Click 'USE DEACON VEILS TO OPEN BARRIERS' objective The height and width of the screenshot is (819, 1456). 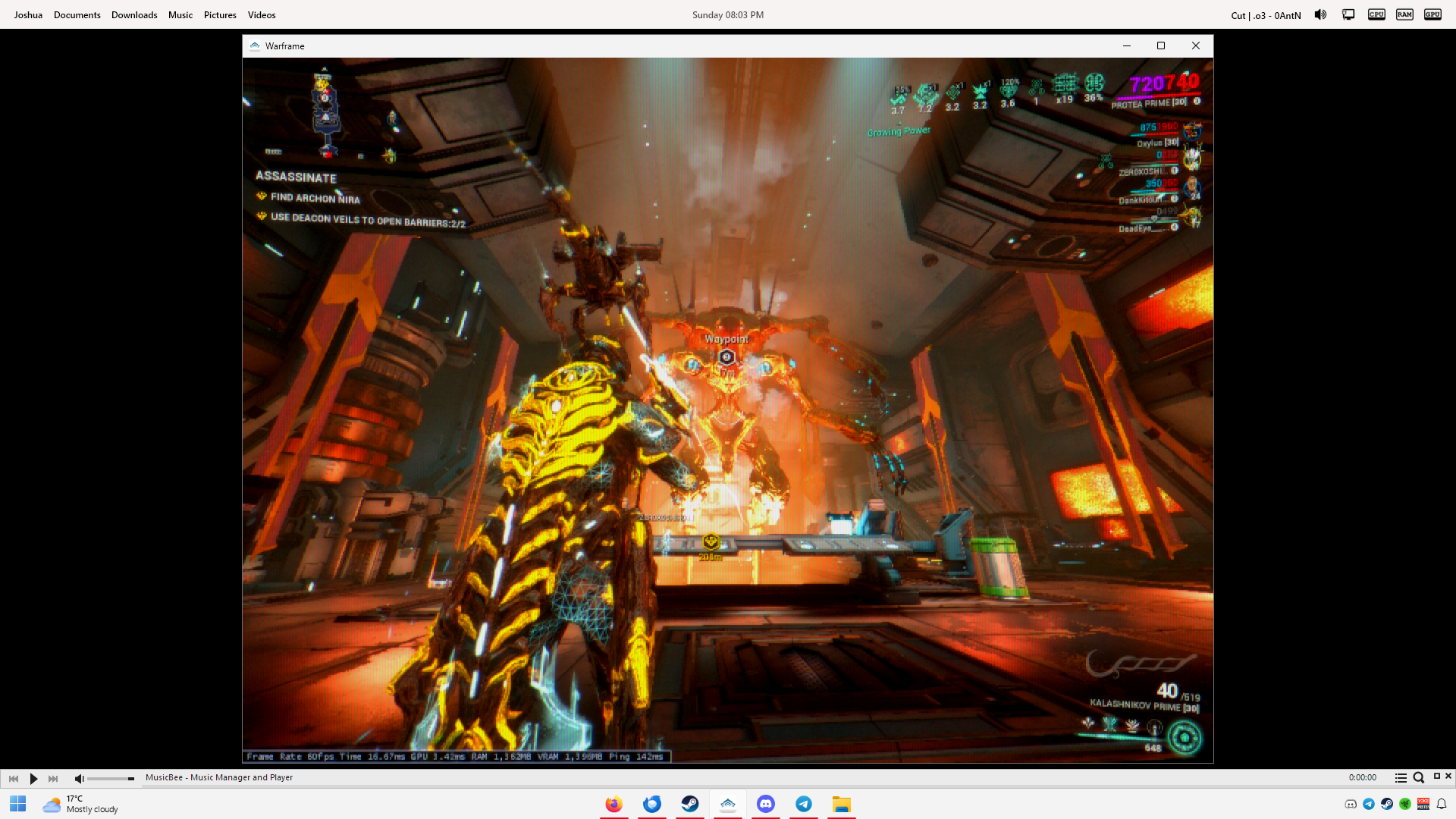point(368,220)
